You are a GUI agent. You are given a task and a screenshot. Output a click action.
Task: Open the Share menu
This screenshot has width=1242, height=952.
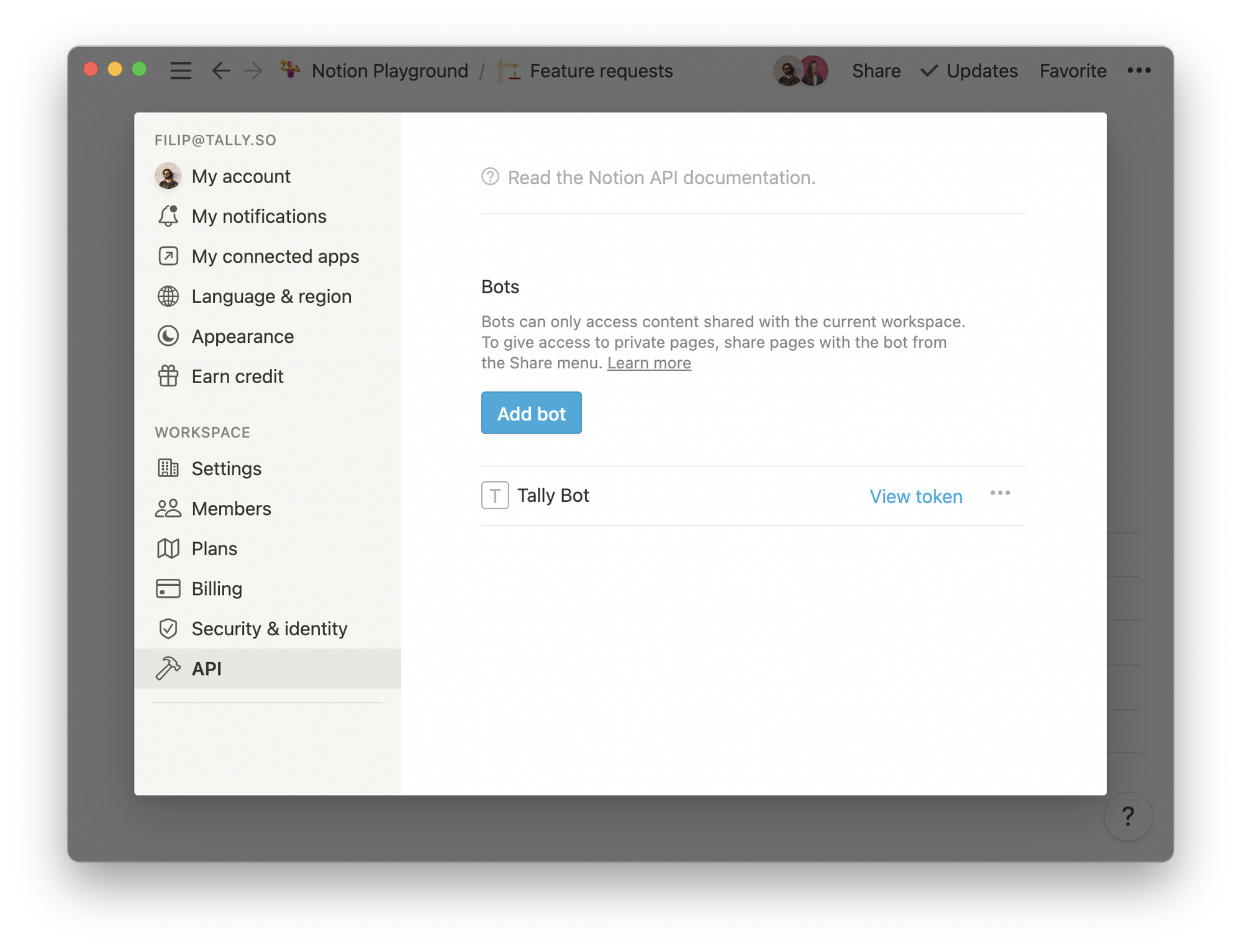point(876,71)
